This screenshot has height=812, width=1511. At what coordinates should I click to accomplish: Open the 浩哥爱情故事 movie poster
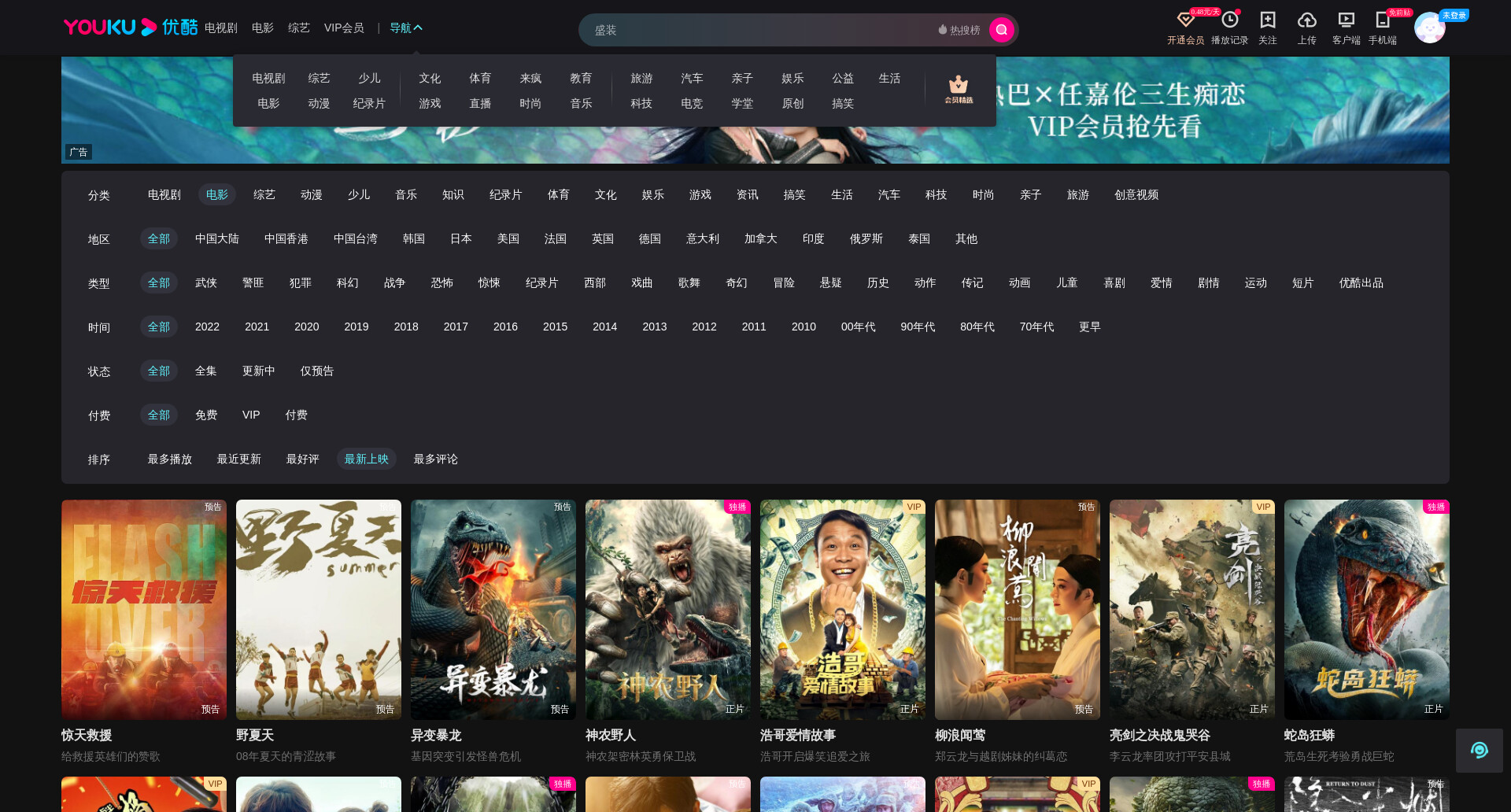(x=843, y=610)
